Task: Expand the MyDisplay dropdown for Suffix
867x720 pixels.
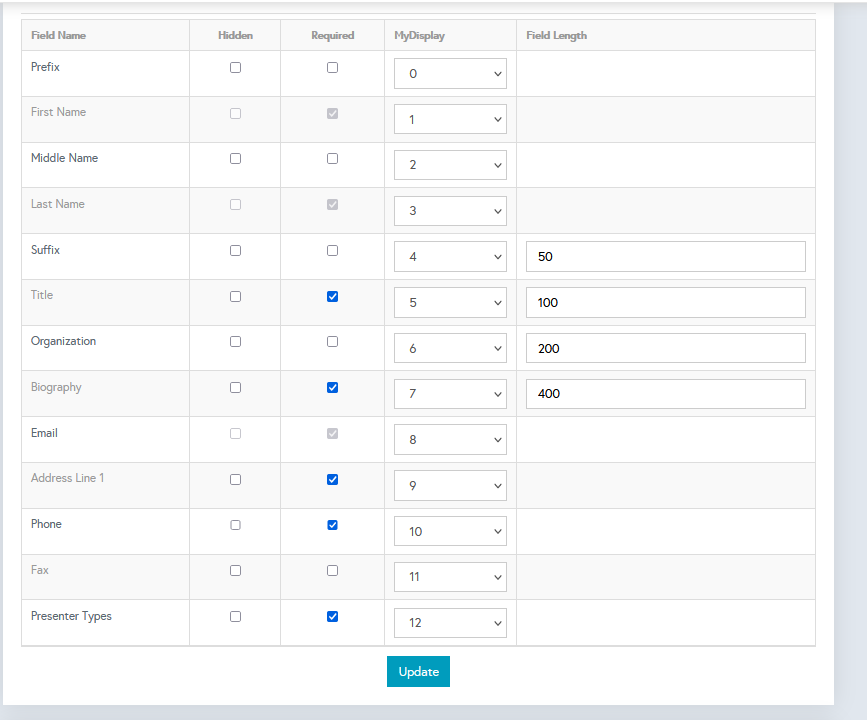Action: pos(450,257)
